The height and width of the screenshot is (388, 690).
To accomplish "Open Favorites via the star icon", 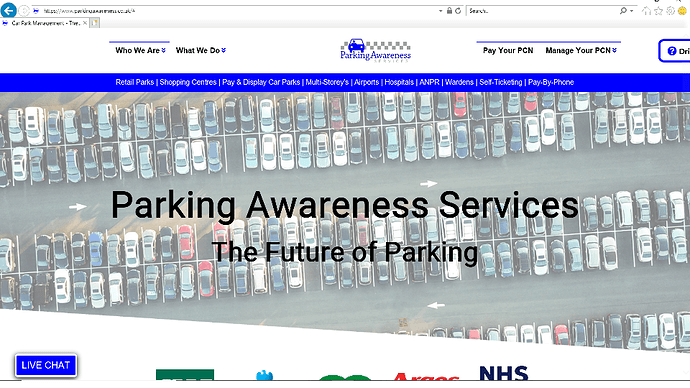I will (658, 11).
